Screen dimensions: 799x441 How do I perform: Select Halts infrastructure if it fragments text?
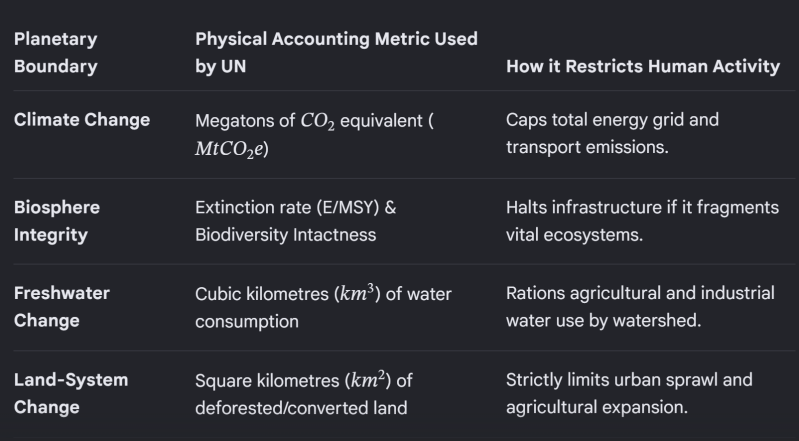(x=642, y=207)
